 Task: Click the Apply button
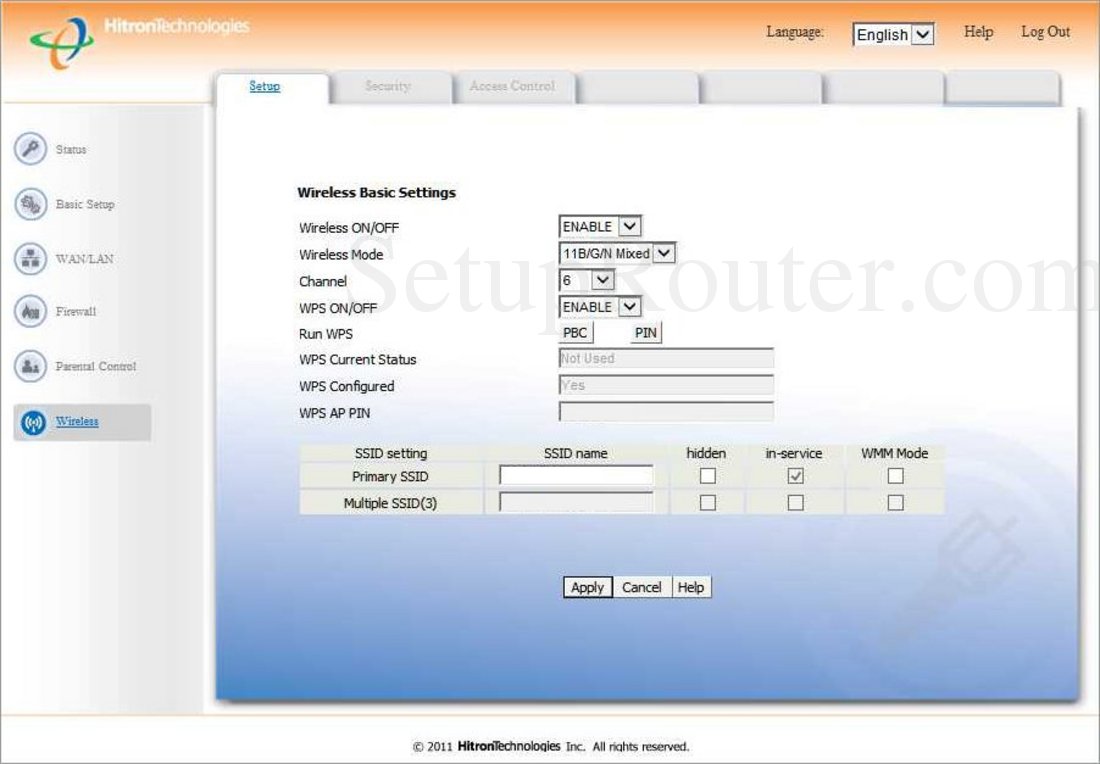point(586,587)
